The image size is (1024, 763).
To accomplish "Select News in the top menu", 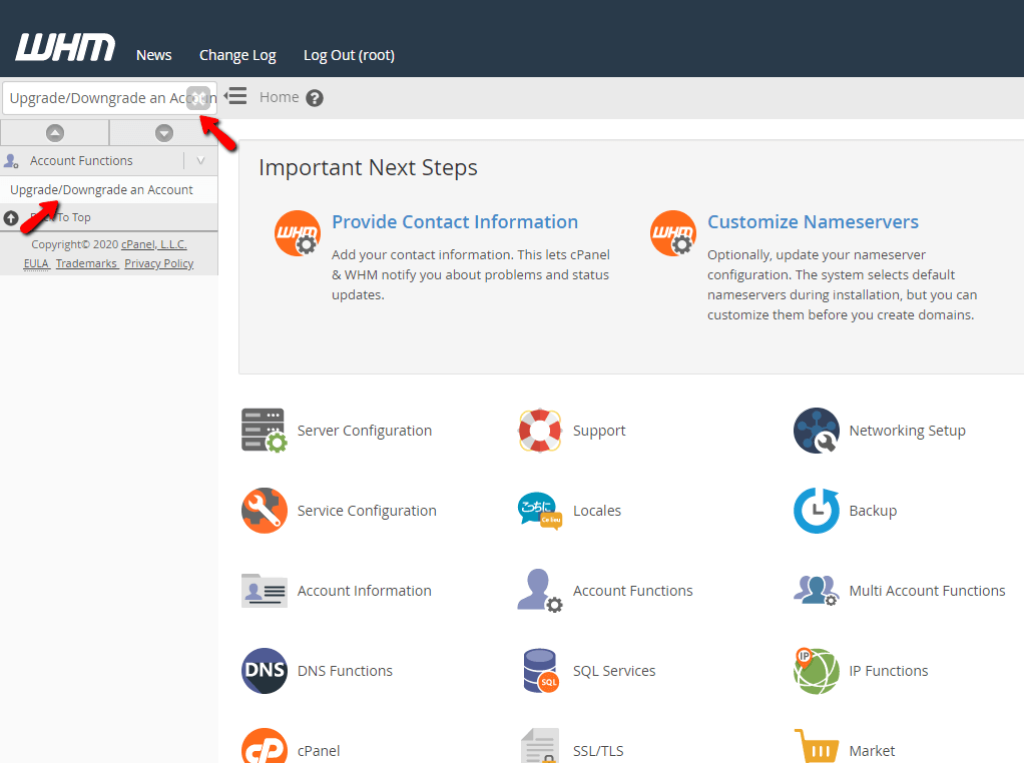I will click(153, 55).
